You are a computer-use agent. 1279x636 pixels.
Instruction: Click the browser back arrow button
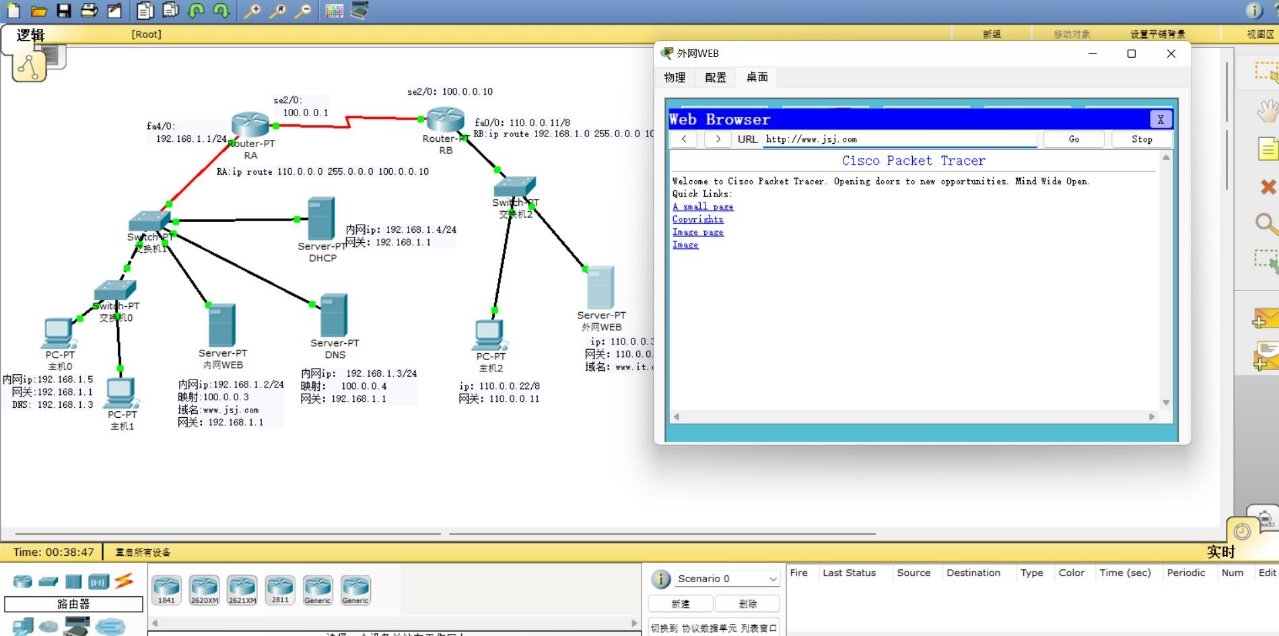684,139
